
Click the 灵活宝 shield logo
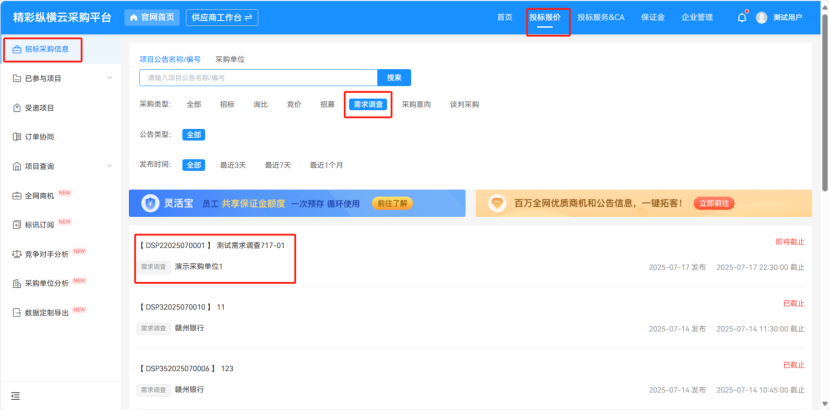150,204
